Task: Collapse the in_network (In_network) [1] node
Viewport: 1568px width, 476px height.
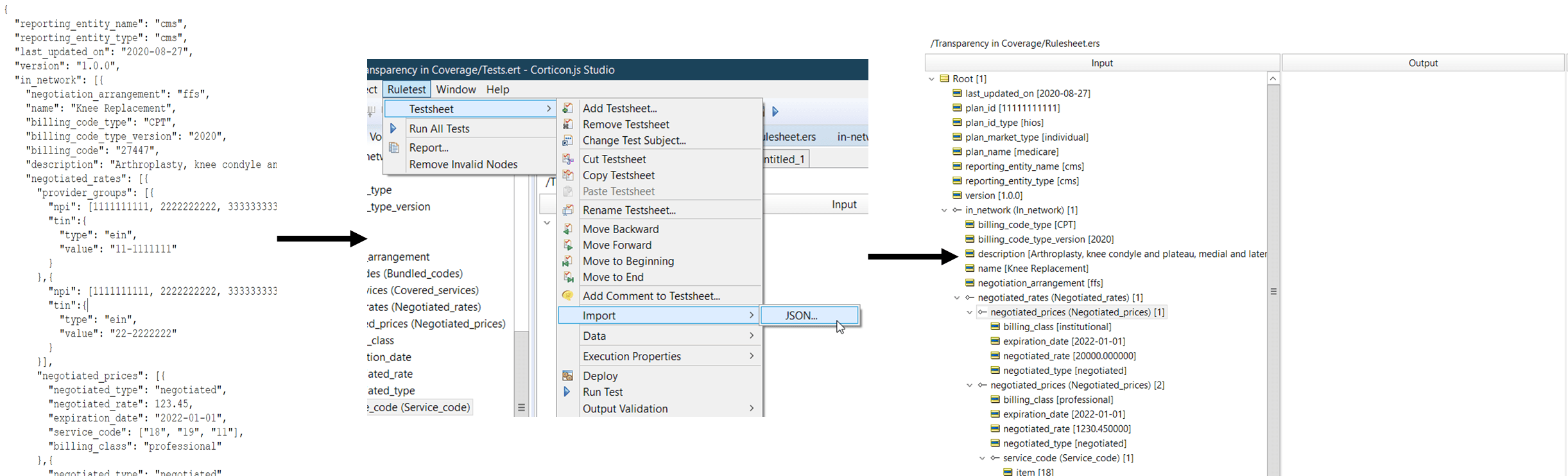Action: click(x=944, y=210)
